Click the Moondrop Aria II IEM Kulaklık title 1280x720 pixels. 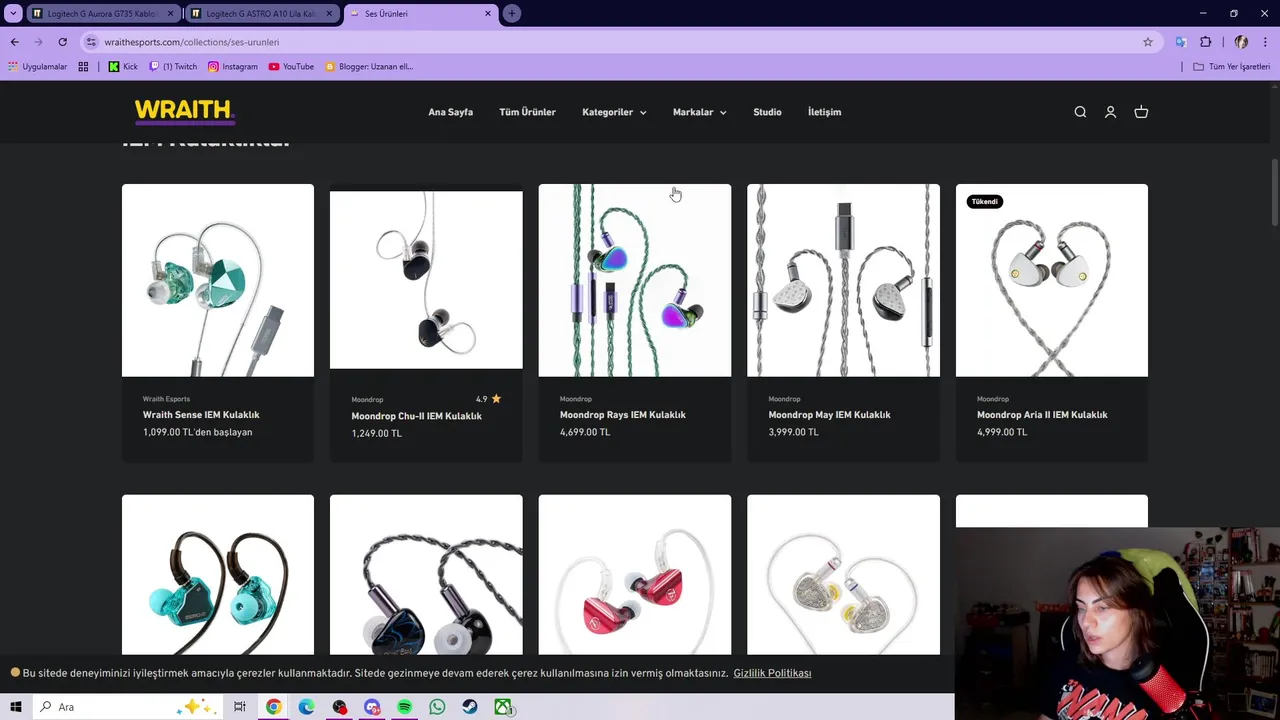point(1042,415)
